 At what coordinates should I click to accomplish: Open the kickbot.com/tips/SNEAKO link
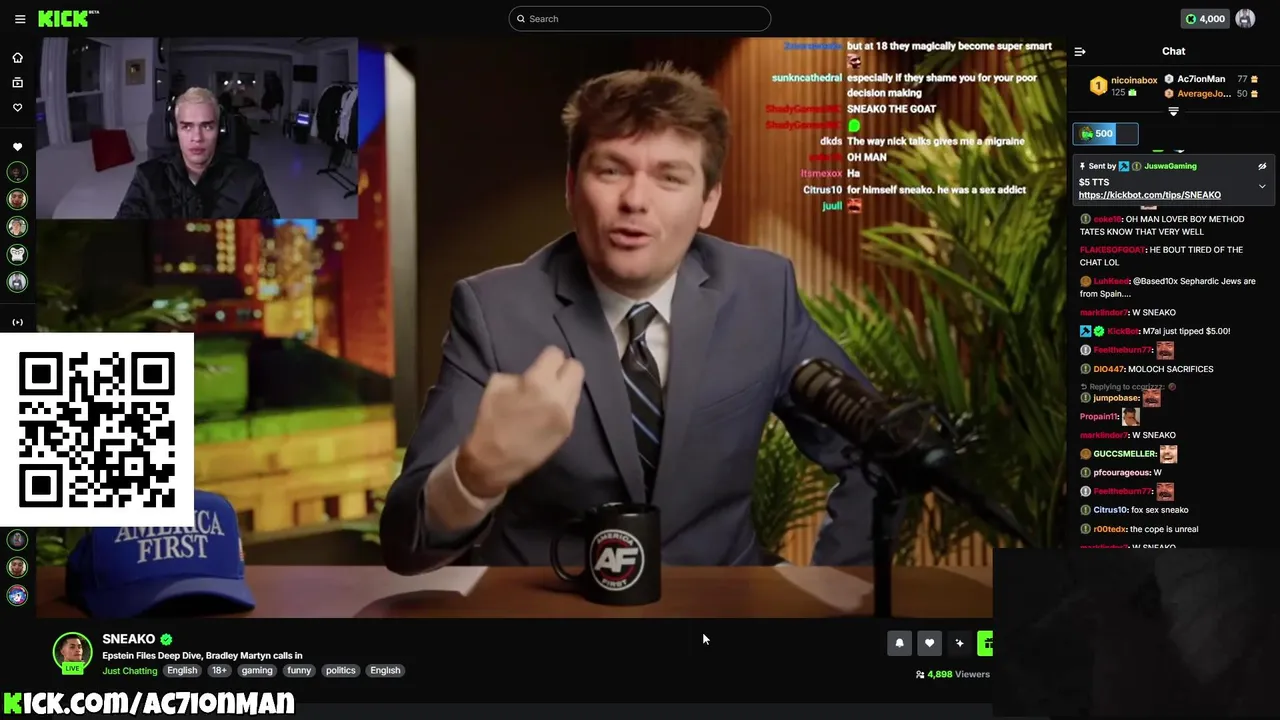tap(1150, 195)
